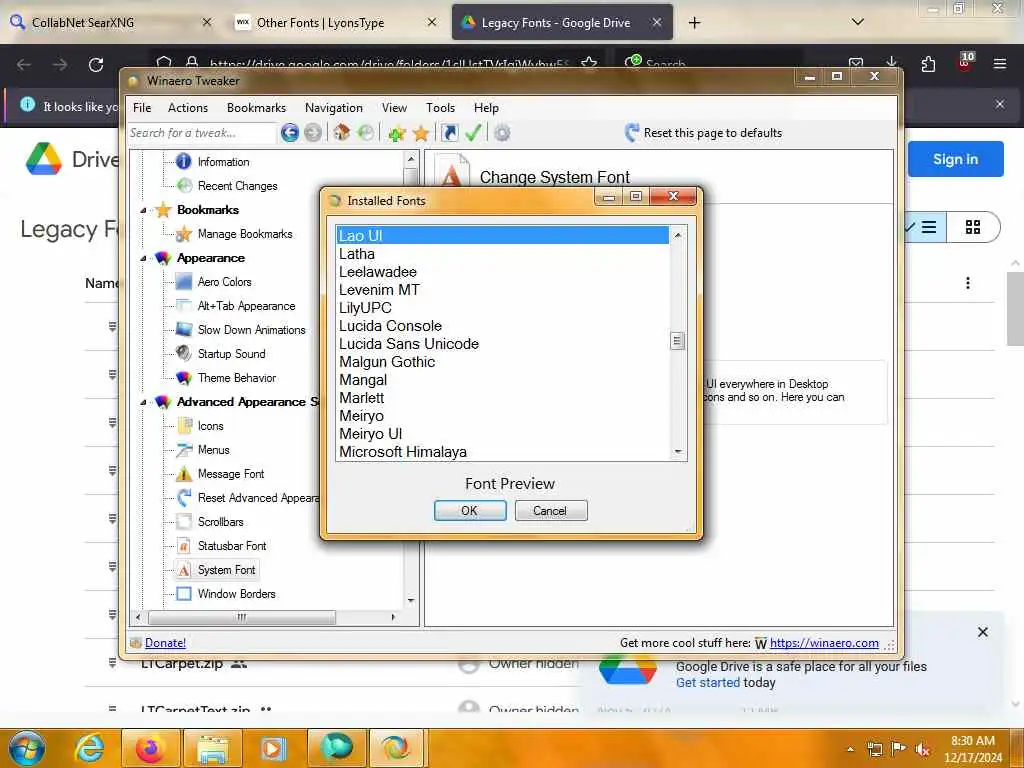The width and height of the screenshot is (1024, 768).
Task: Open Aero Colors tweak in tree
Action: (x=224, y=282)
